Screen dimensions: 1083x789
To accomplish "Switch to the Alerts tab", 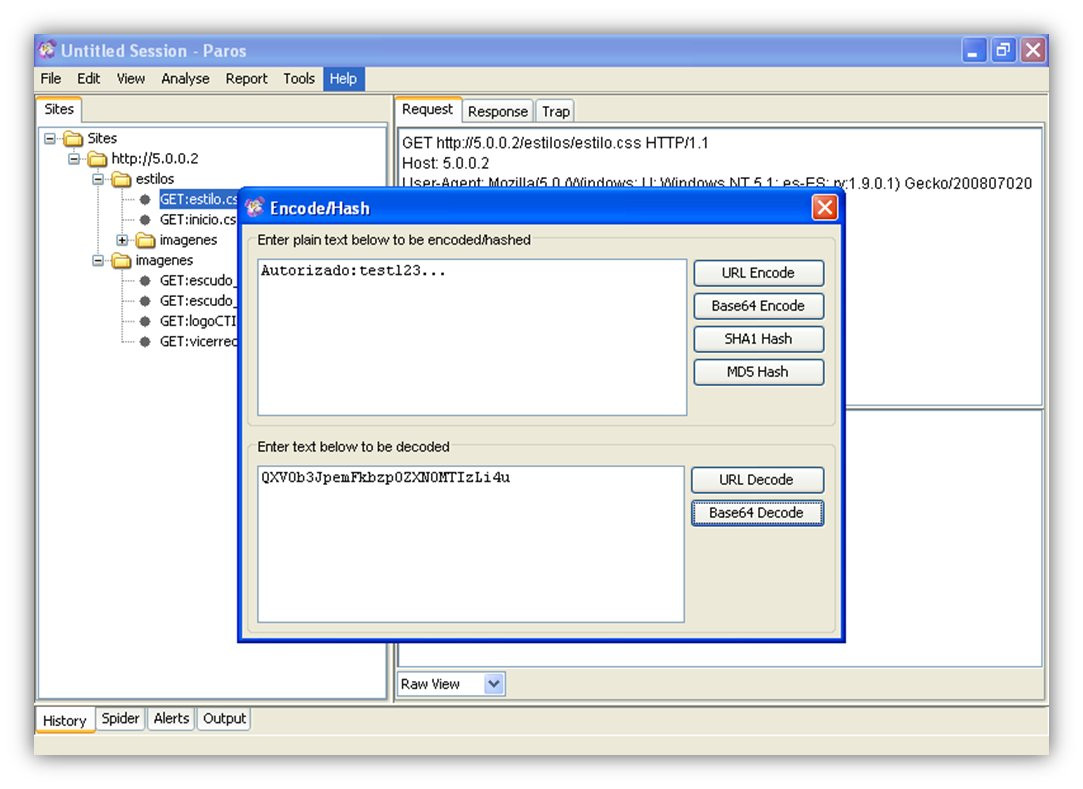I will (171, 719).
